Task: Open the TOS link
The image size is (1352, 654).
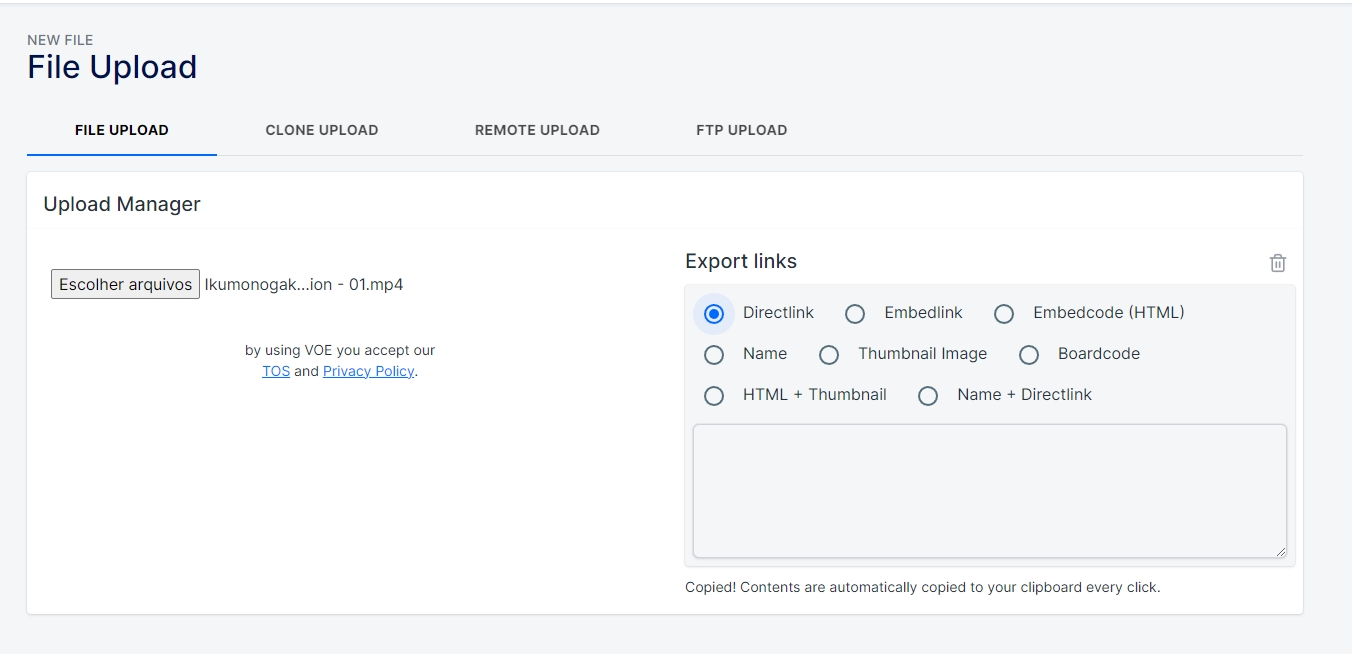Action: 276,371
